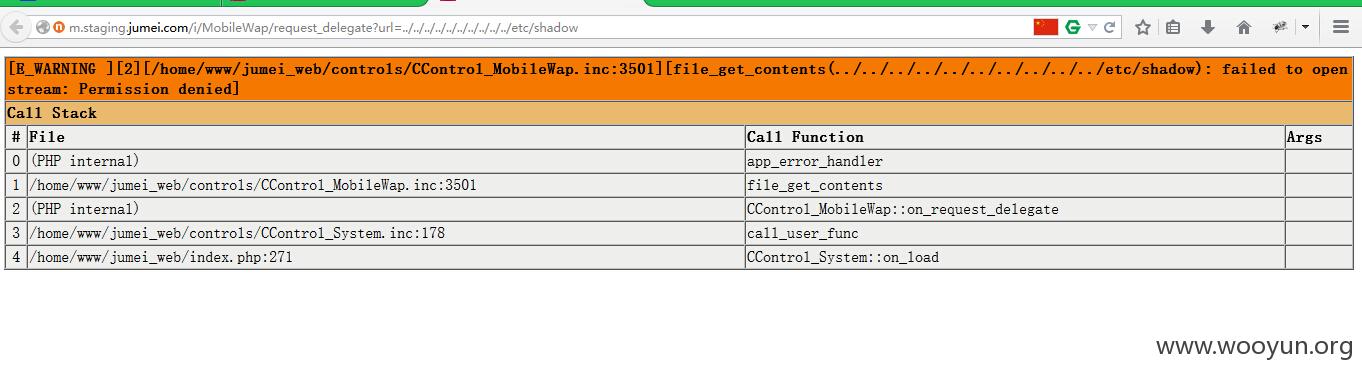
Task: Show bookmarks list icon
Action: (1174, 28)
